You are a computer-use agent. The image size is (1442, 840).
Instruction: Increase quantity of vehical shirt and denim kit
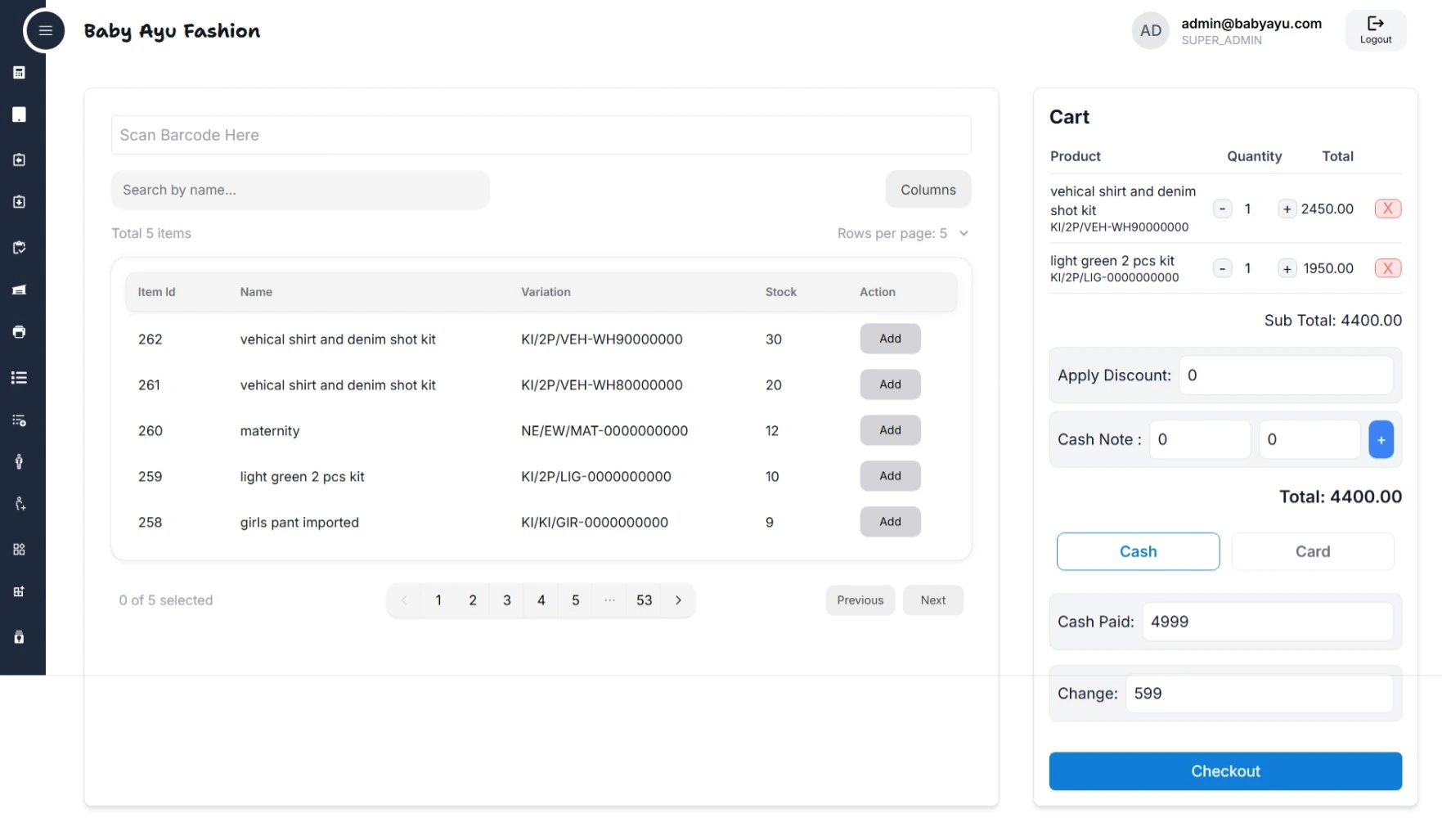pos(1287,209)
